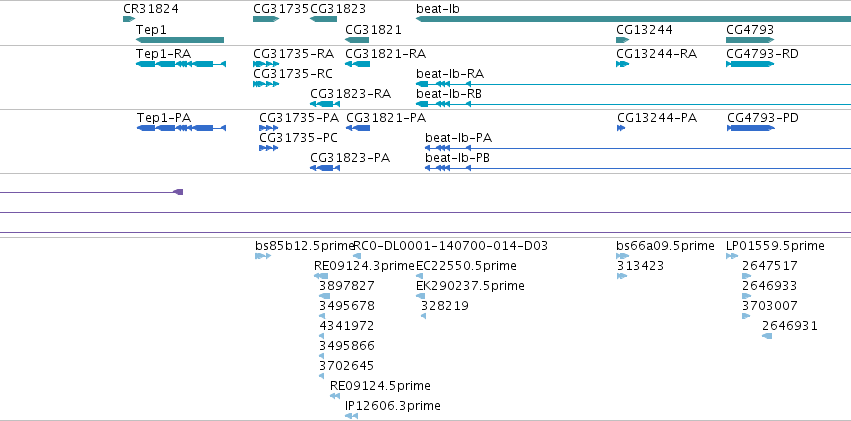This screenshot has width=851, height=421.
Task: Select the CG31823-RA transcript glyph
Action: (x=325, y=104)
